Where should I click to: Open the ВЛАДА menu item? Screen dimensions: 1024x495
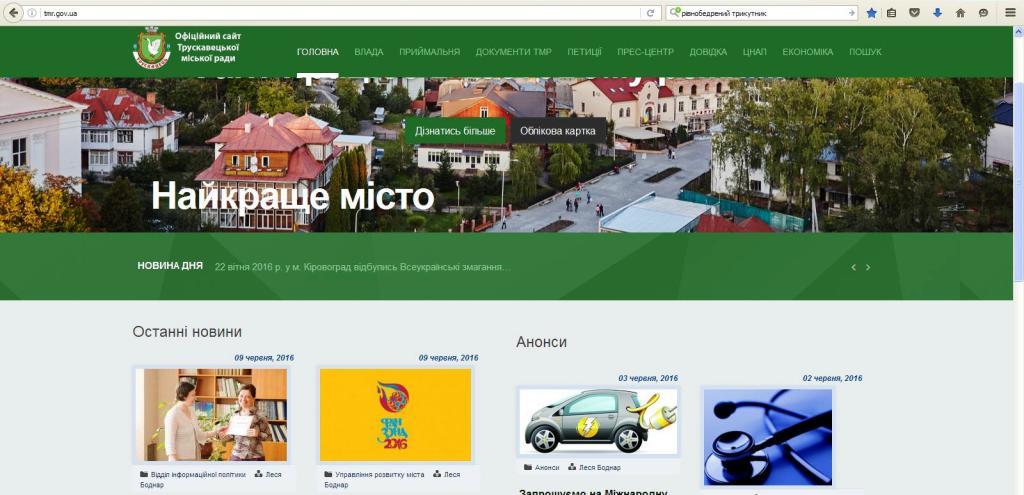(368, 52)
